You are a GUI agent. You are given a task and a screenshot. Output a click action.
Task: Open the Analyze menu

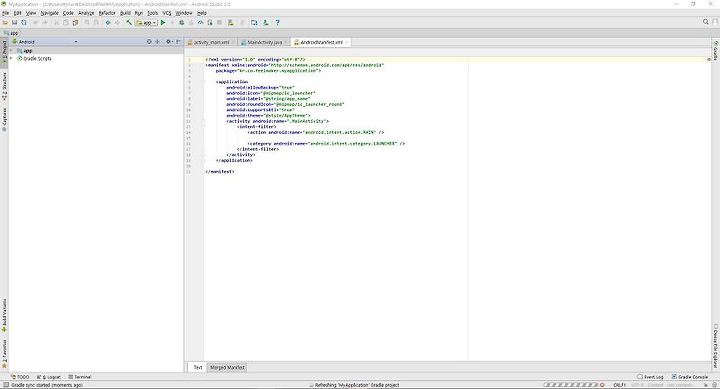click(x=86, y=13)
